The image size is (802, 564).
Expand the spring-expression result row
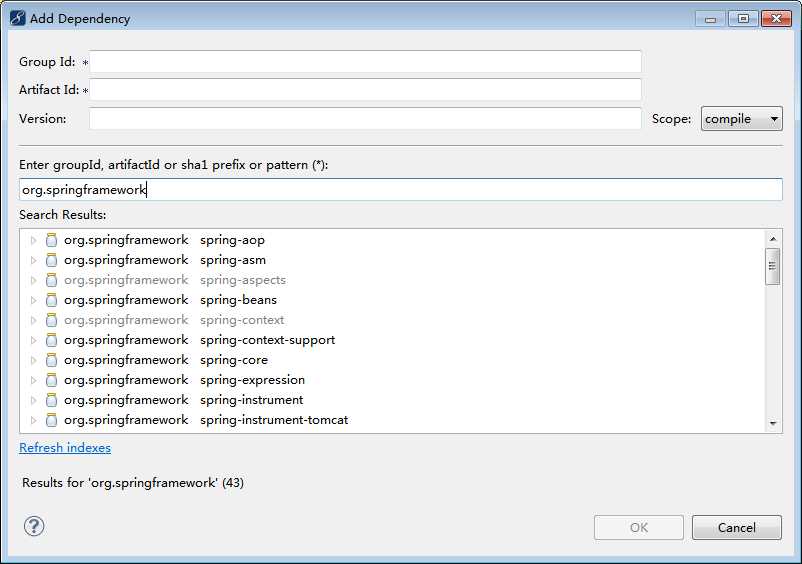pos(33,380)
